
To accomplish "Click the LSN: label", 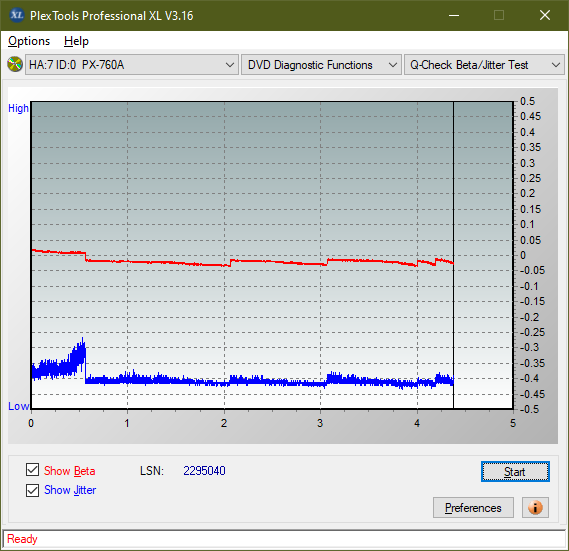I will 152,471.
